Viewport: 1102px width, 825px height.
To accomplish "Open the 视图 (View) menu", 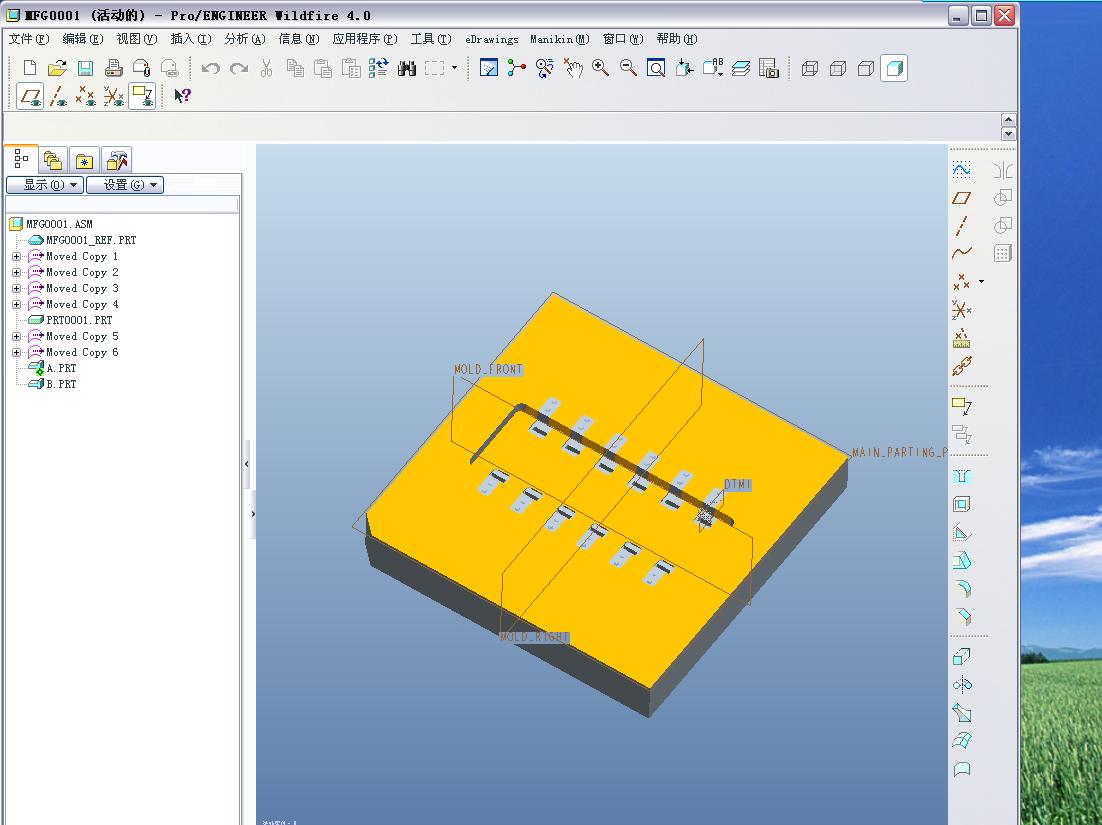I will (x=136, y=39).
